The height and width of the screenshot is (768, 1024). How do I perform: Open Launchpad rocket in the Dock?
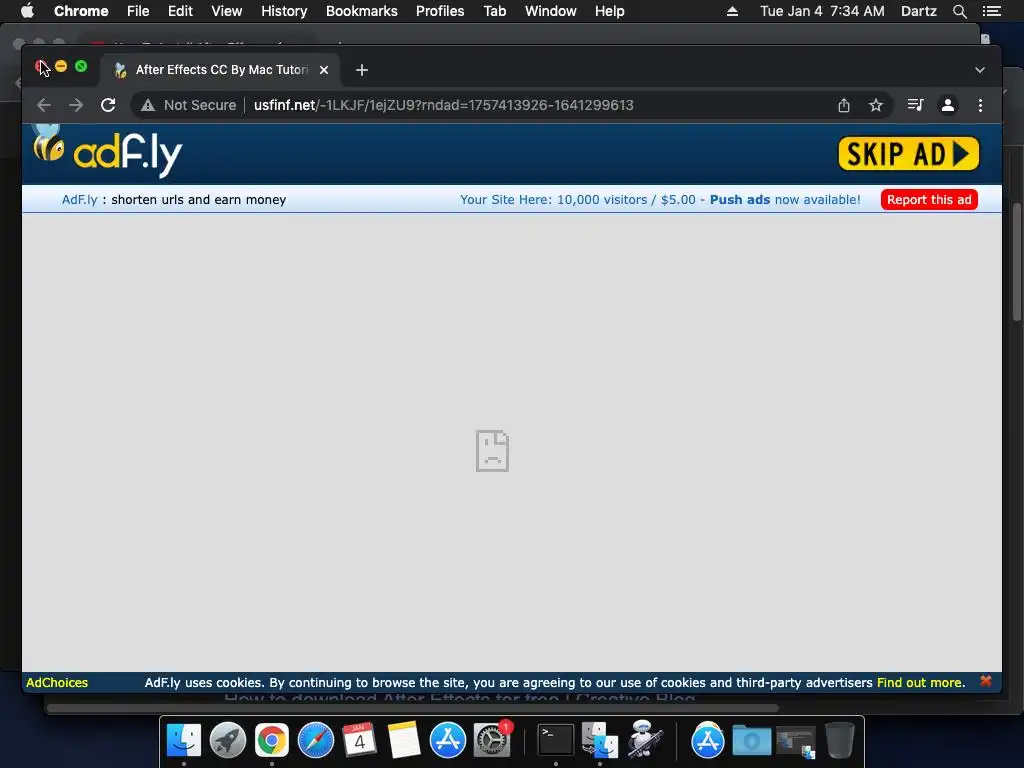click(x=228, y=740)
